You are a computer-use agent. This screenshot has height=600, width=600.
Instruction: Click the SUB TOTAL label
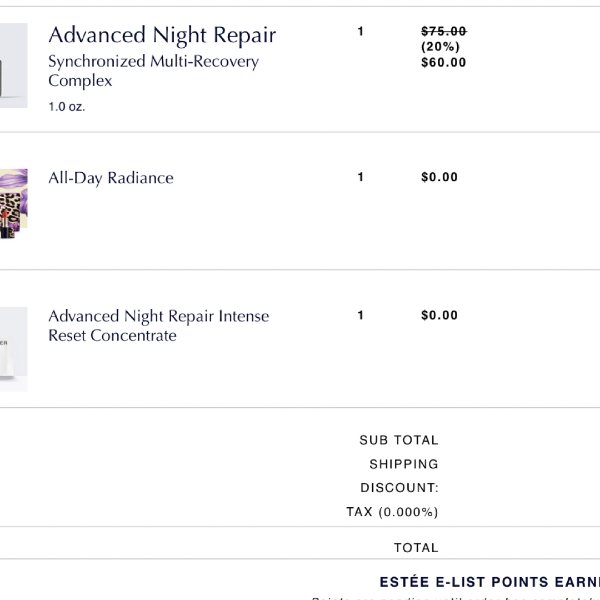tap(399, 440)
